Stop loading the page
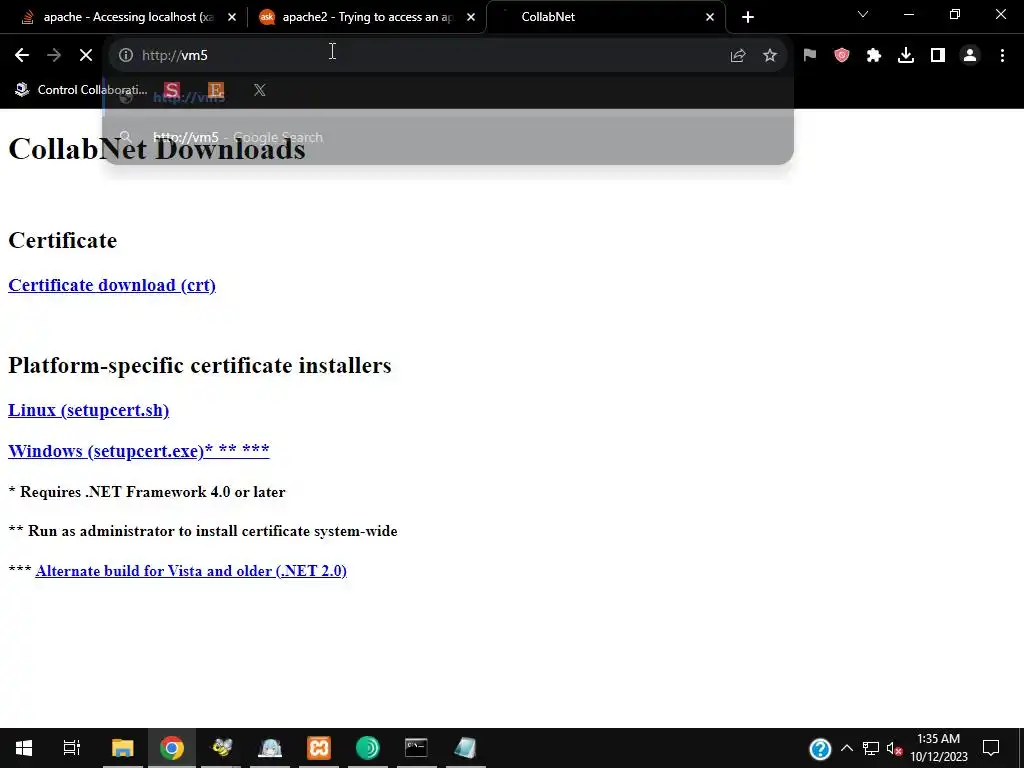The width and height of the screenshot is (1024, 768). 86,56
